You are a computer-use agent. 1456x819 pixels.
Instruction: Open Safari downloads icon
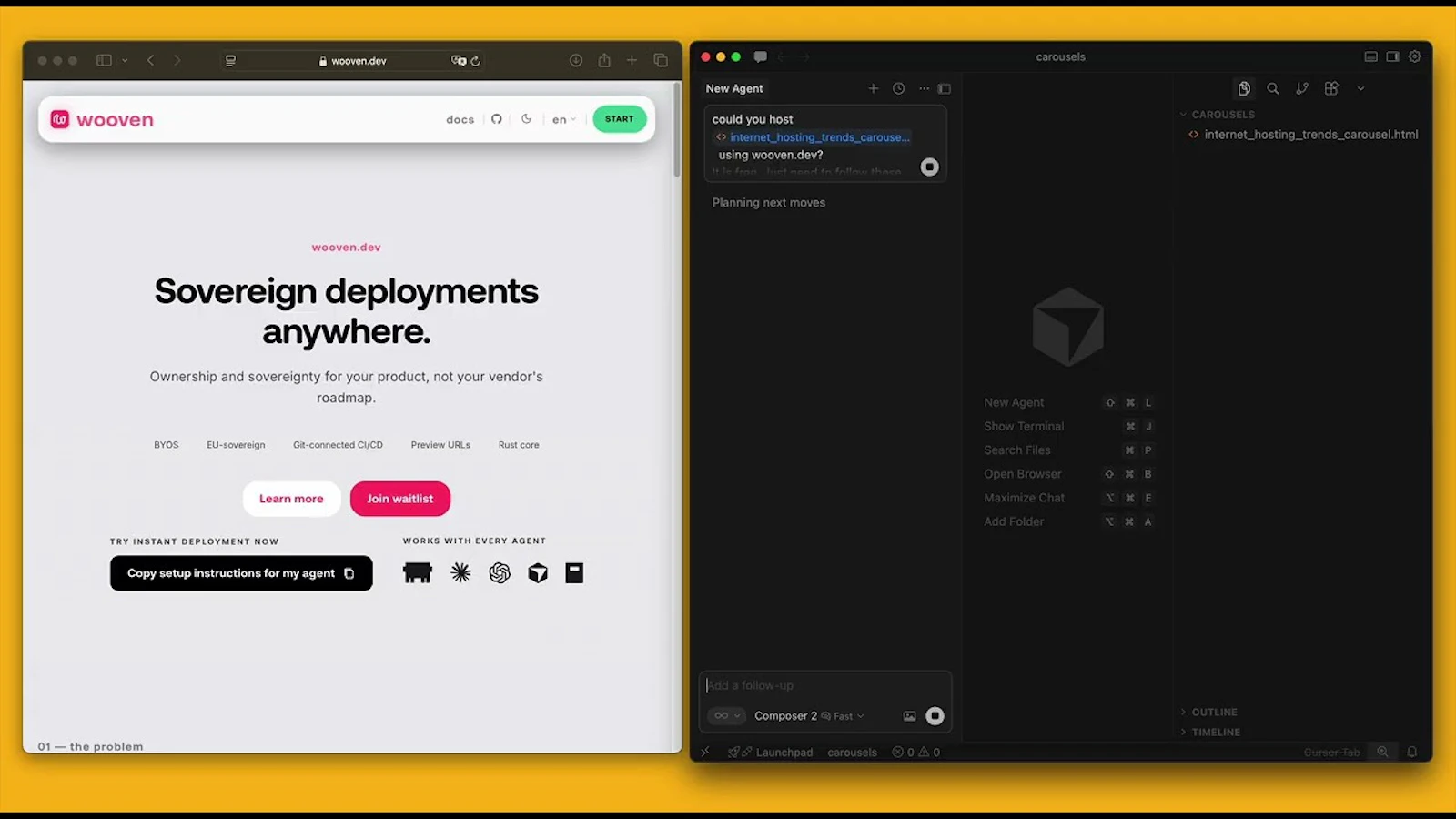click(576, 60)
